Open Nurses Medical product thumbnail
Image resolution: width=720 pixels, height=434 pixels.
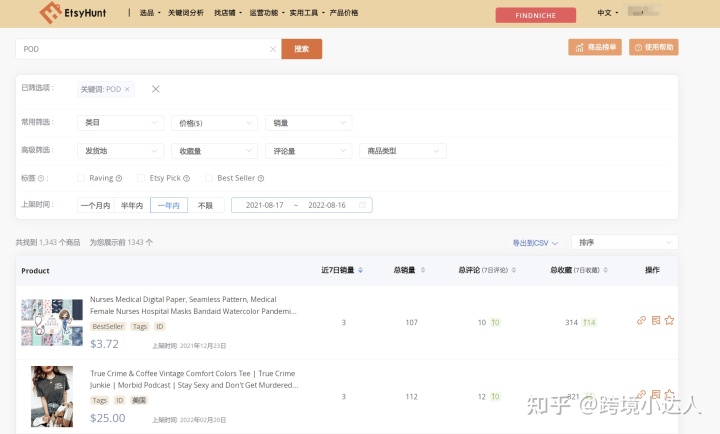[x=52, y=322]
